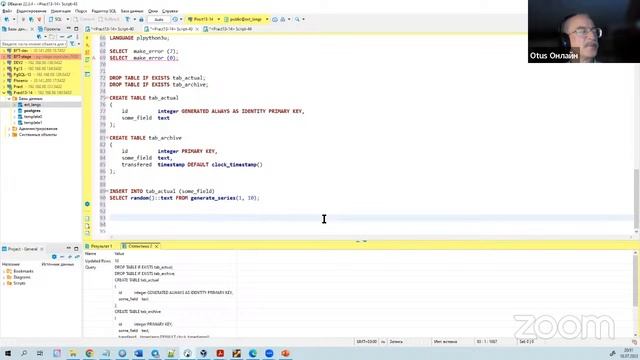This screenshot has height=360, width=640.
Task: Click the results panel vertical scrollbar
Action: click(x=636, y=281)
